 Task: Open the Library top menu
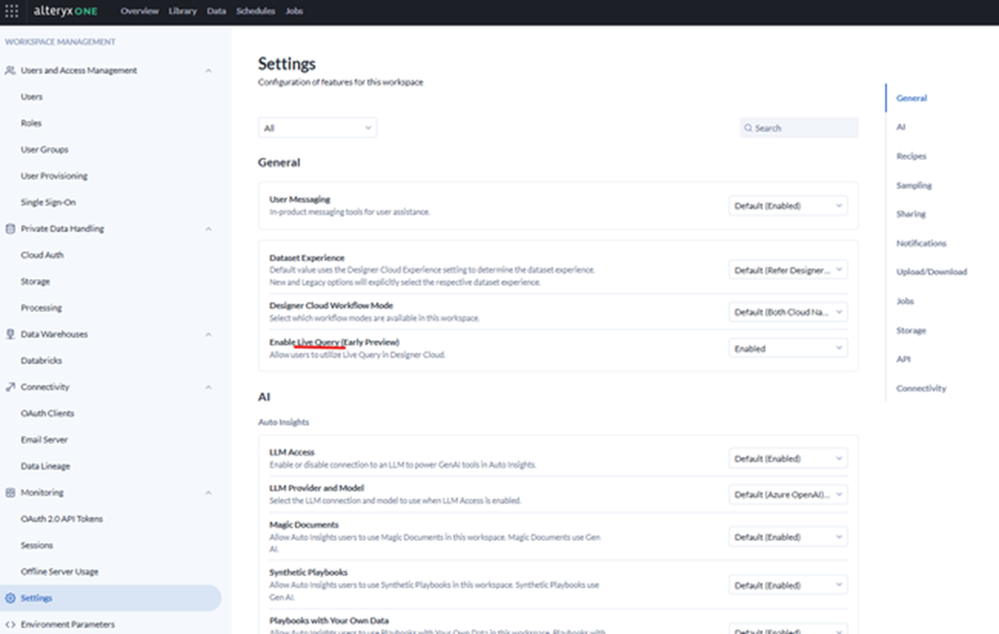tap(183, 11)
